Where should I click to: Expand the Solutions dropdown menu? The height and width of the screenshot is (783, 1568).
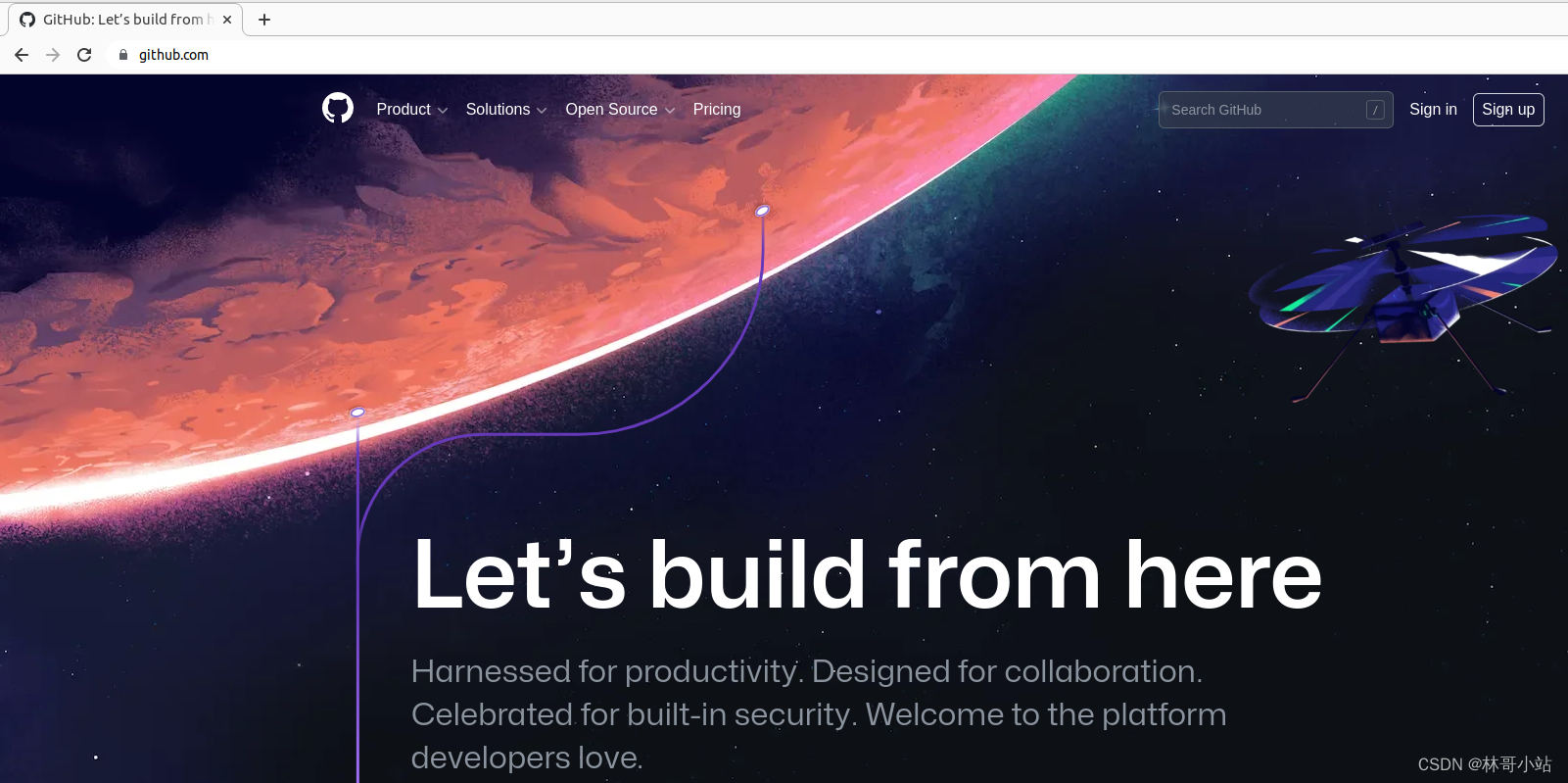(506, 110)
